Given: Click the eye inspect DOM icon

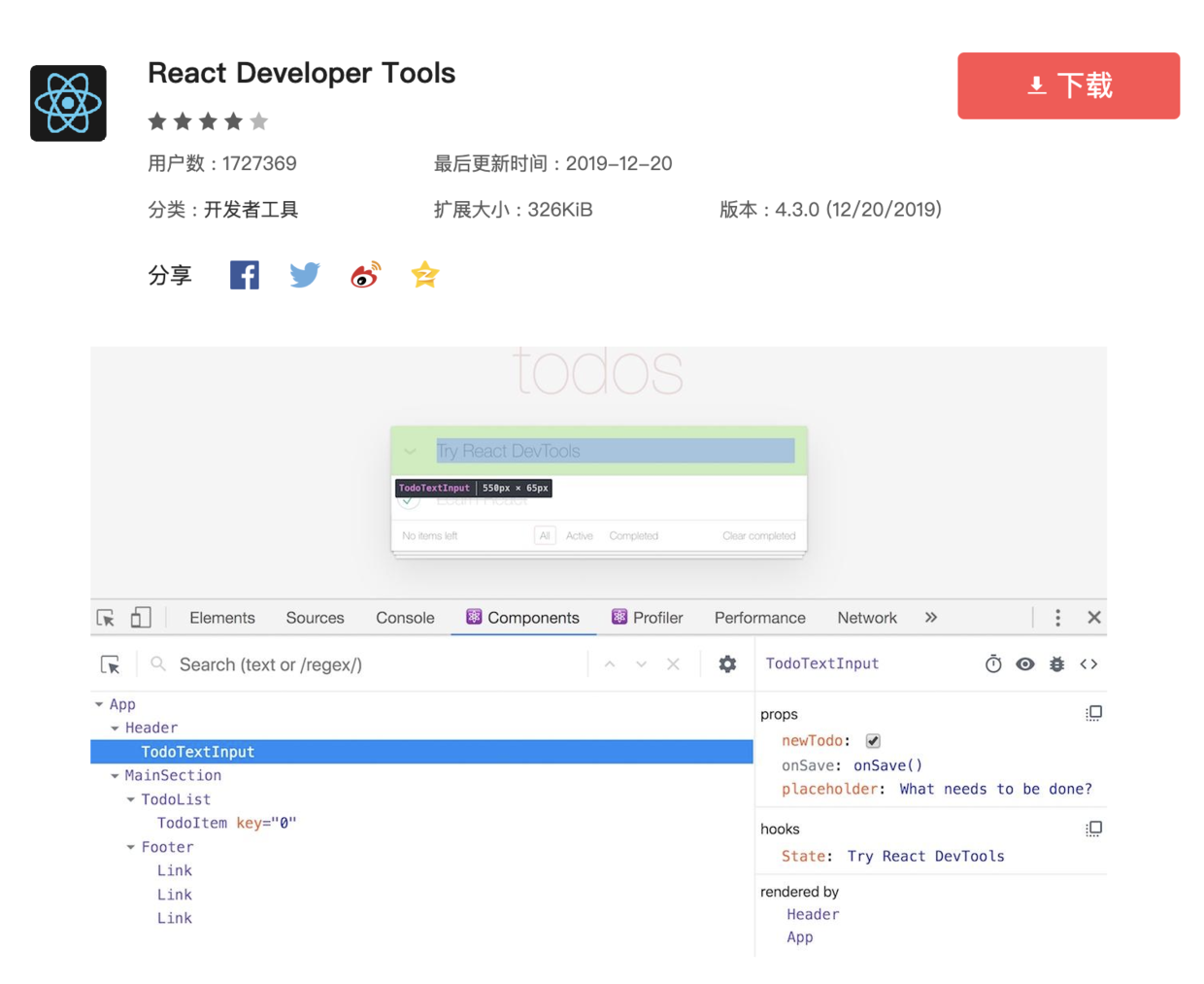Looking at the screenshot, I should coord(1024,664).
